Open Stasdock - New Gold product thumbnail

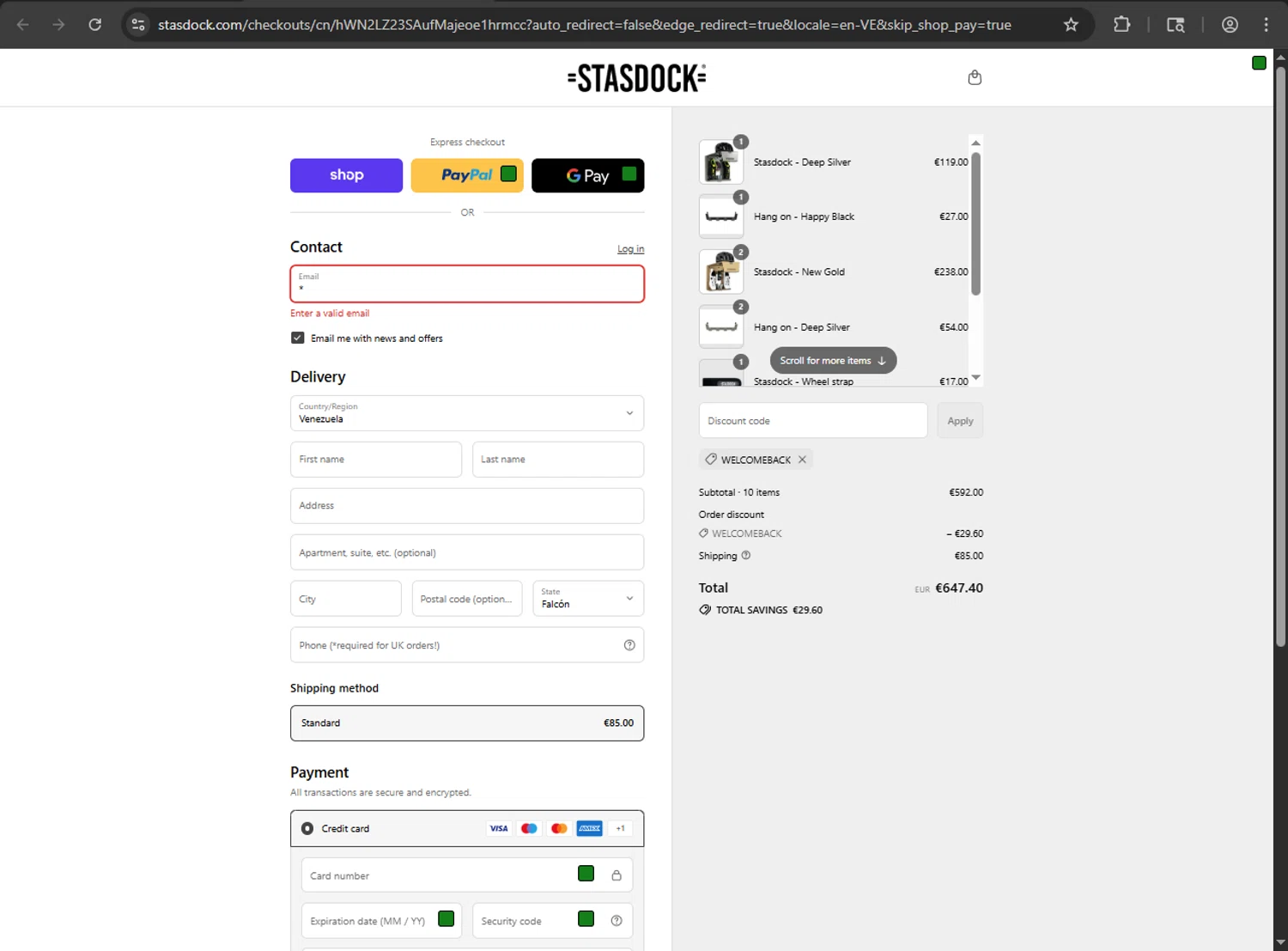coord(721,271)
